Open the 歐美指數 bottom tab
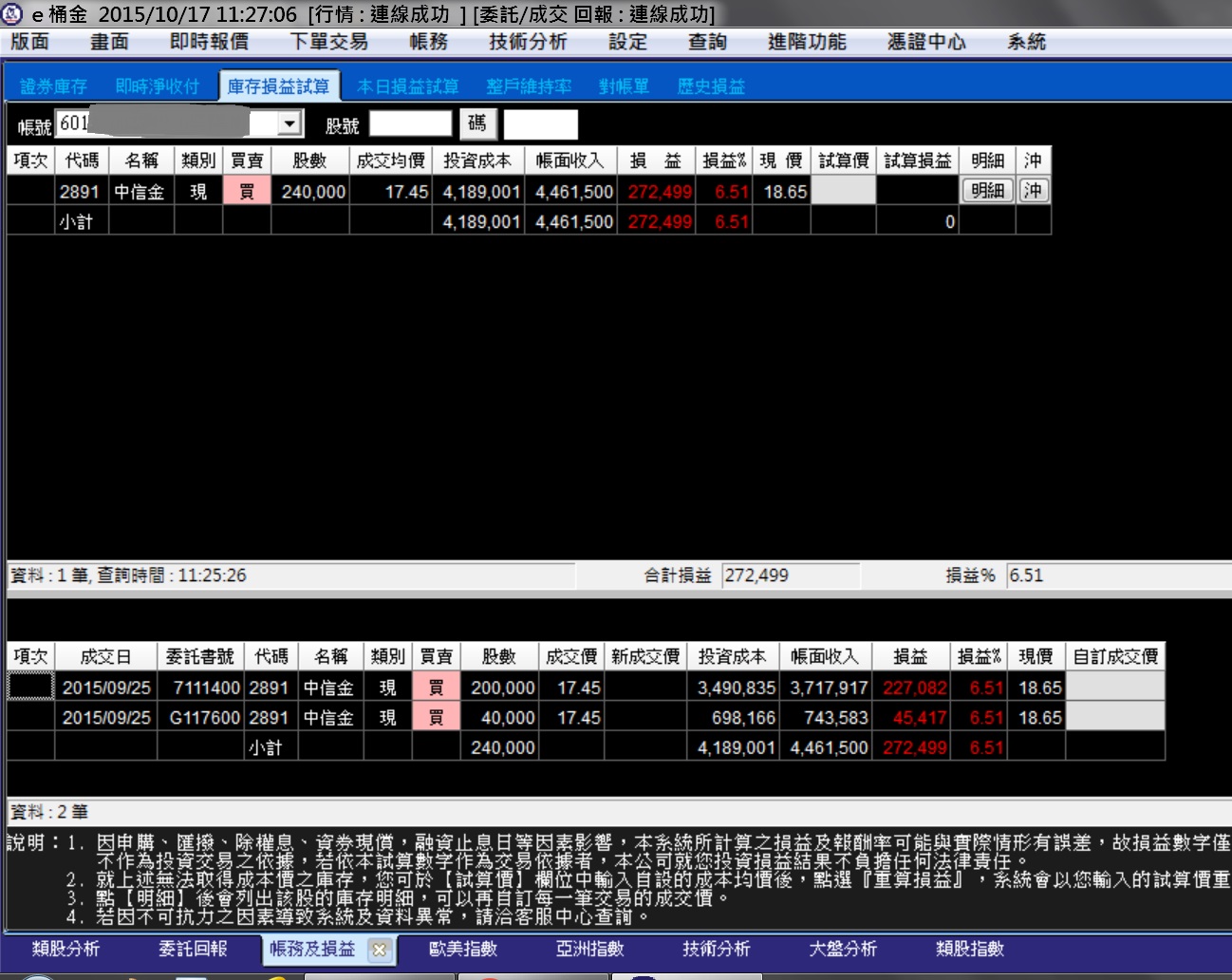This screenshot has height=980, width=1232. click(463, 949)
